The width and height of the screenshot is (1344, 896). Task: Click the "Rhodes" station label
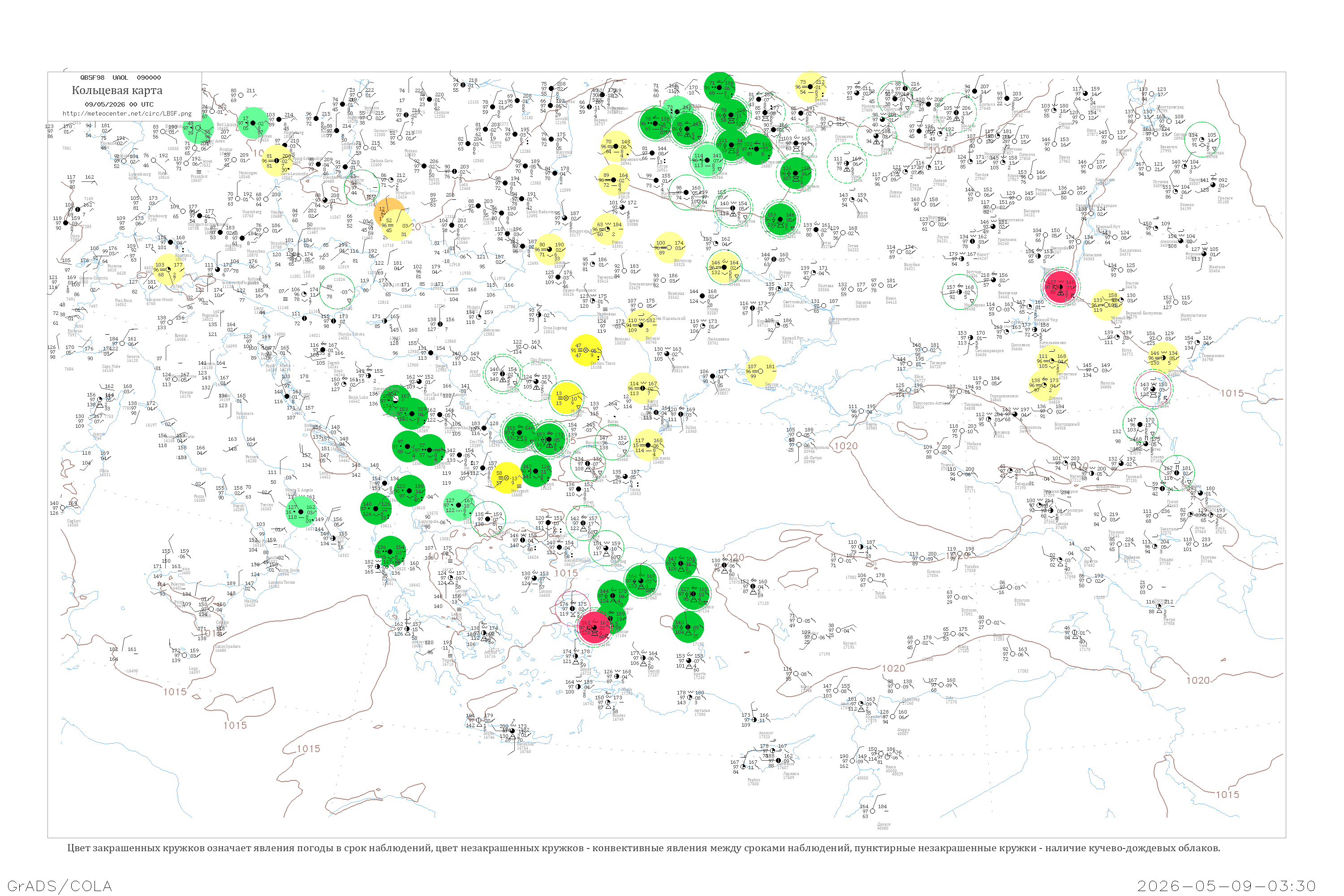pos(618,715)
